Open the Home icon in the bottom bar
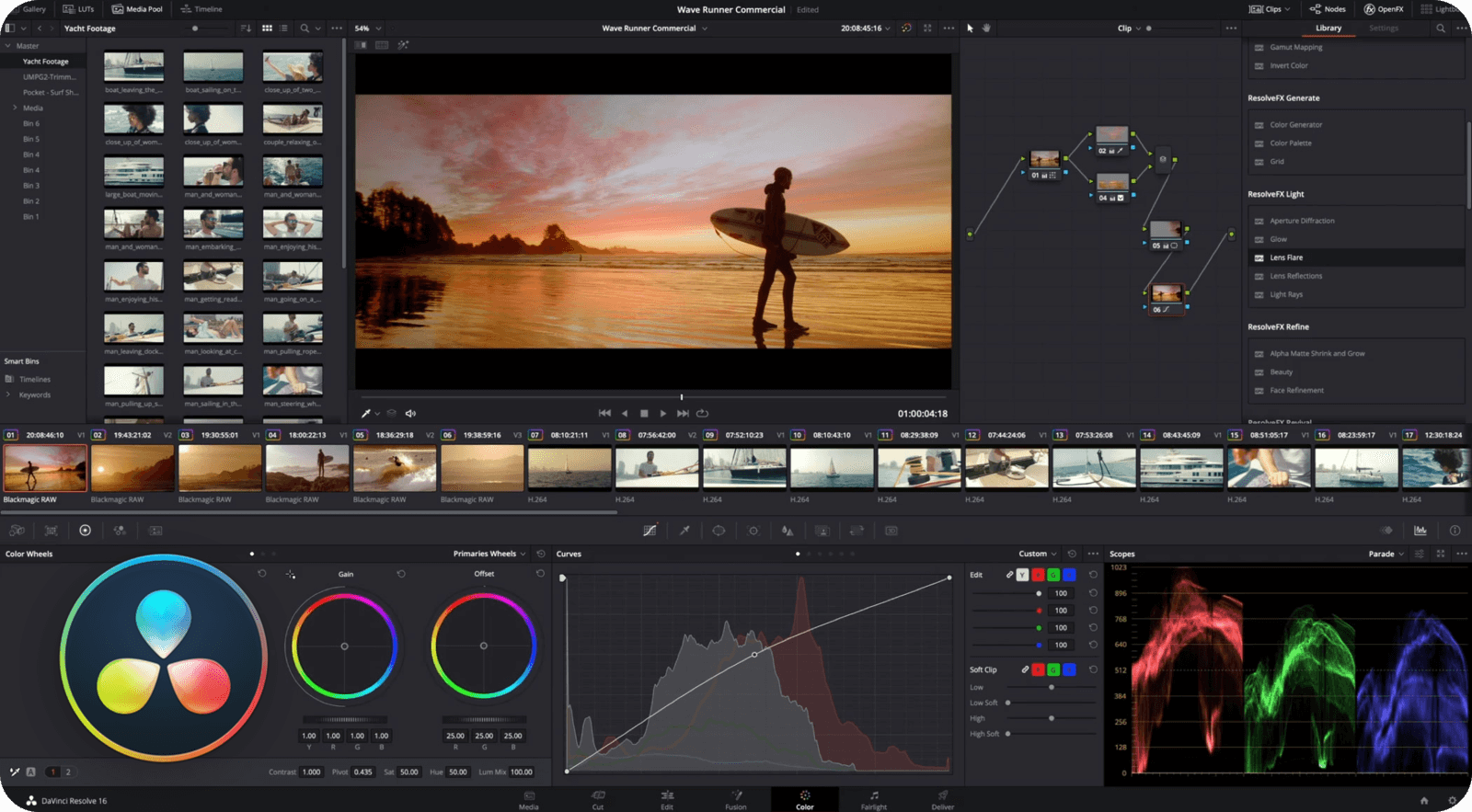 pyautogui.click(x=1424, y=801)
